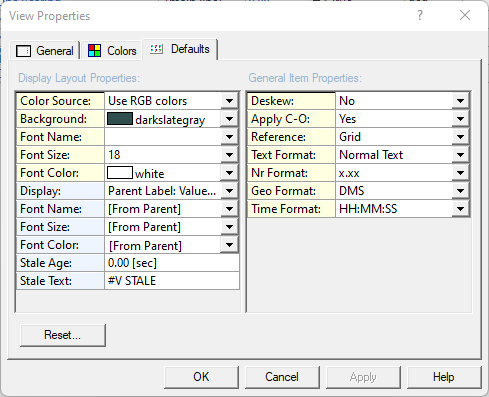This screenshot has height=397, width=489.
Task: Switch to the General tab
Action: pyautogui.click(x=45, y=51)
